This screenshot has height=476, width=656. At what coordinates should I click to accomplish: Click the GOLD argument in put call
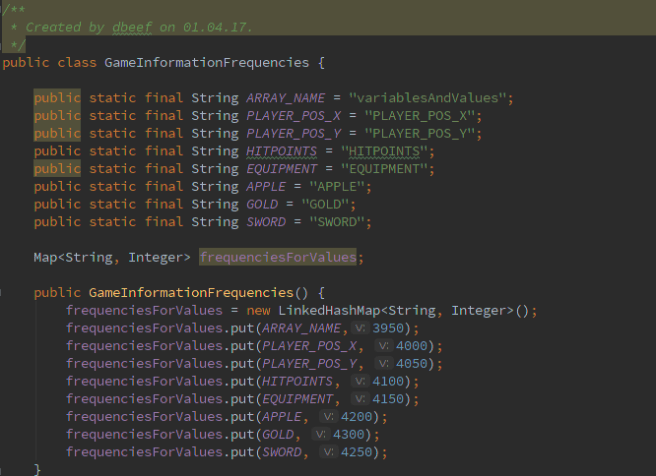click(x=278, y=434)
